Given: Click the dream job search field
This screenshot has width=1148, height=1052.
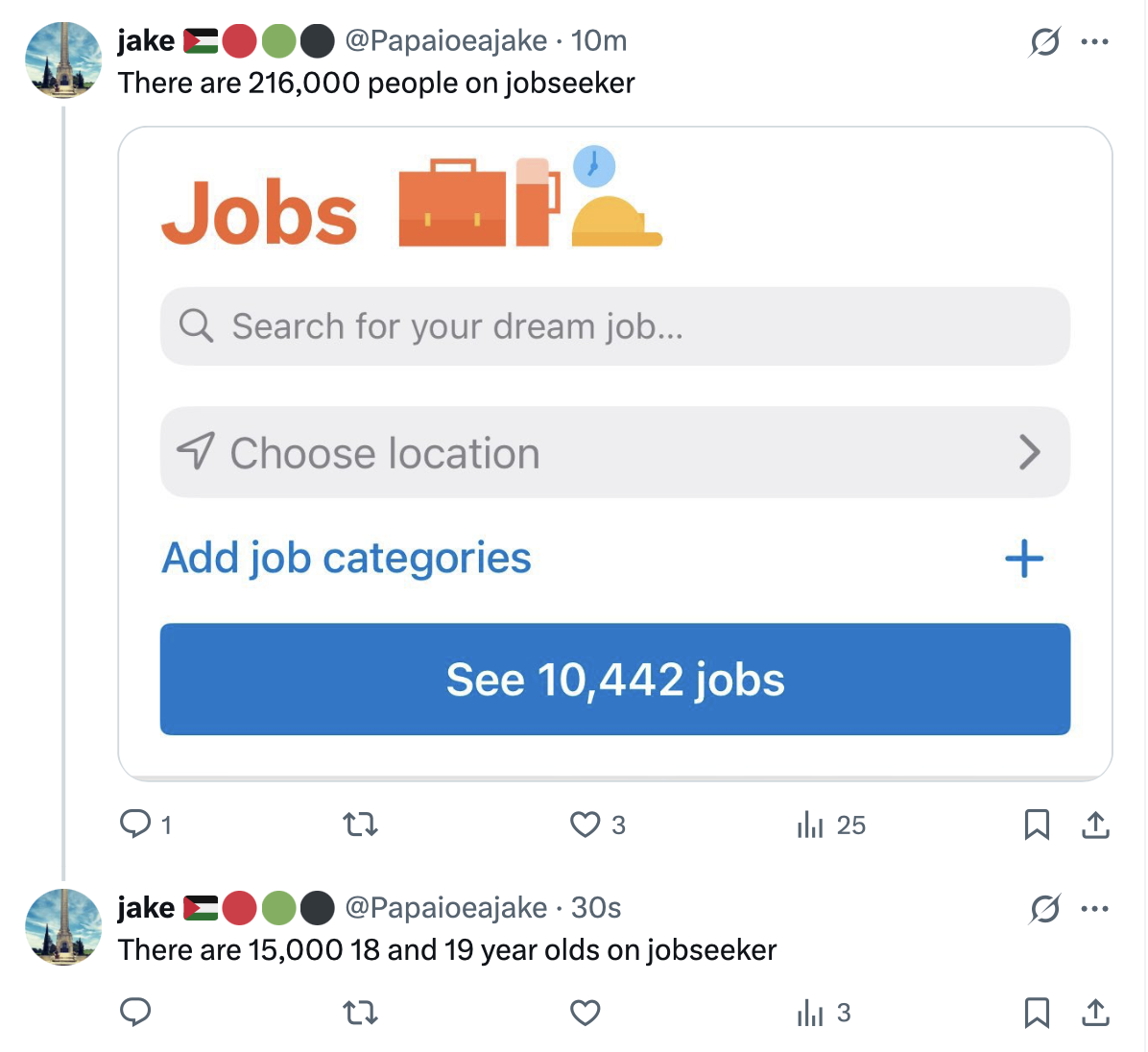Looking at the screenshot, I should coord(614,326).
